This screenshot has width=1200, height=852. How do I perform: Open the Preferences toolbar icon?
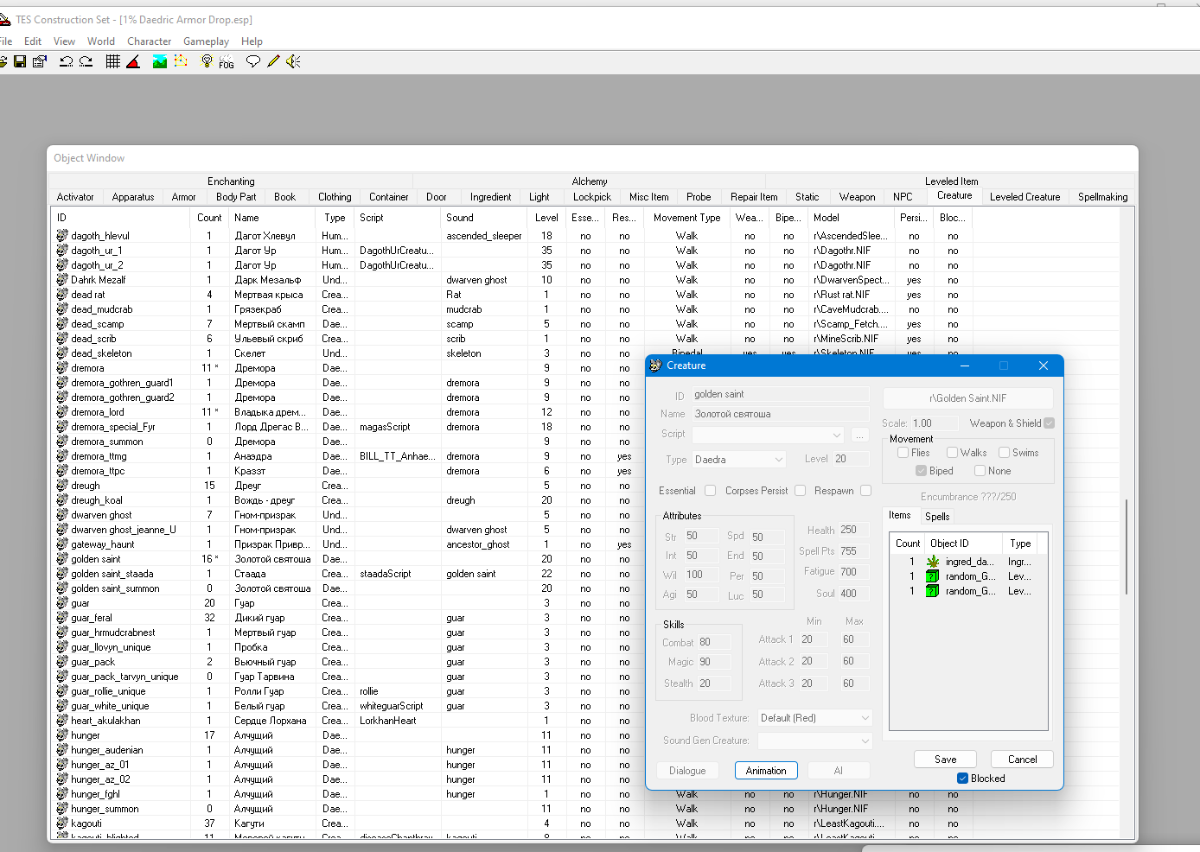pos(39,62)
